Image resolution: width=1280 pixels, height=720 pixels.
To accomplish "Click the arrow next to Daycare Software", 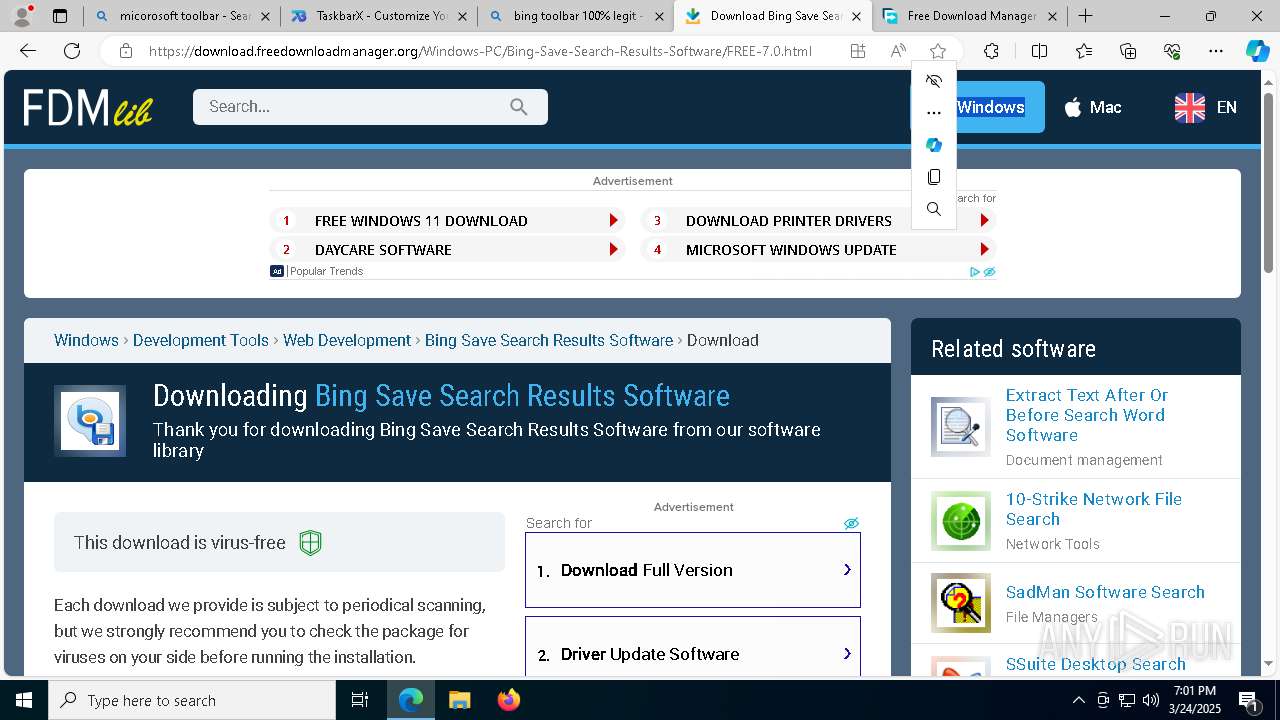I will [614, 250].
